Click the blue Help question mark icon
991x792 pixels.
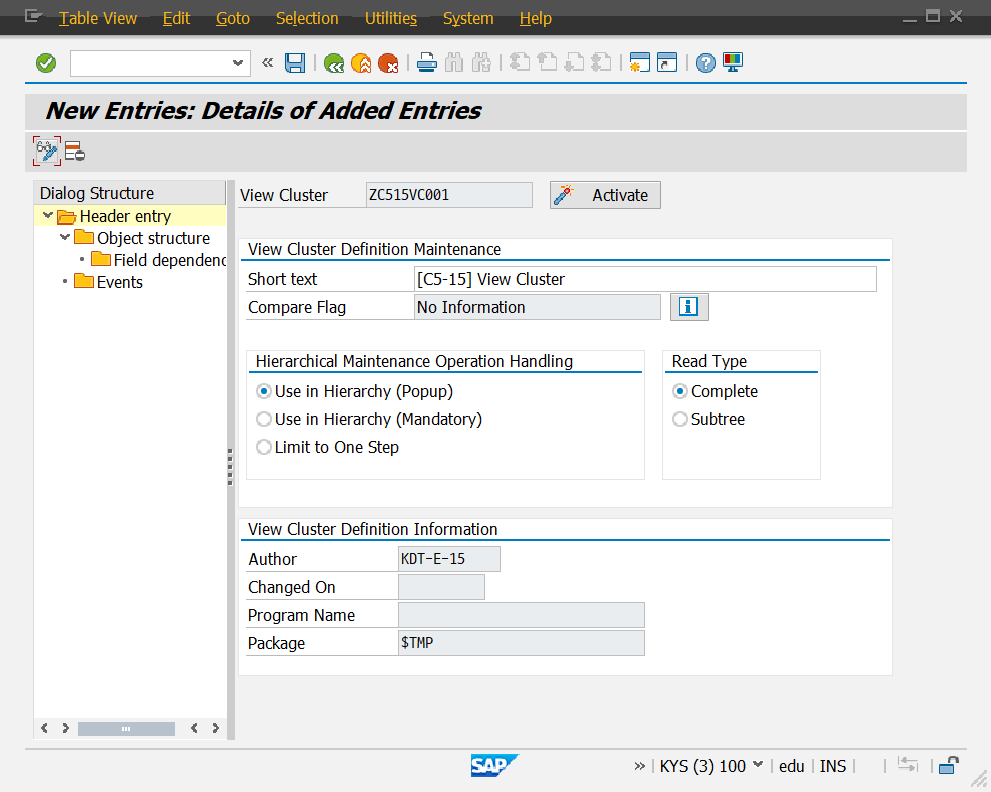[705, 63]
